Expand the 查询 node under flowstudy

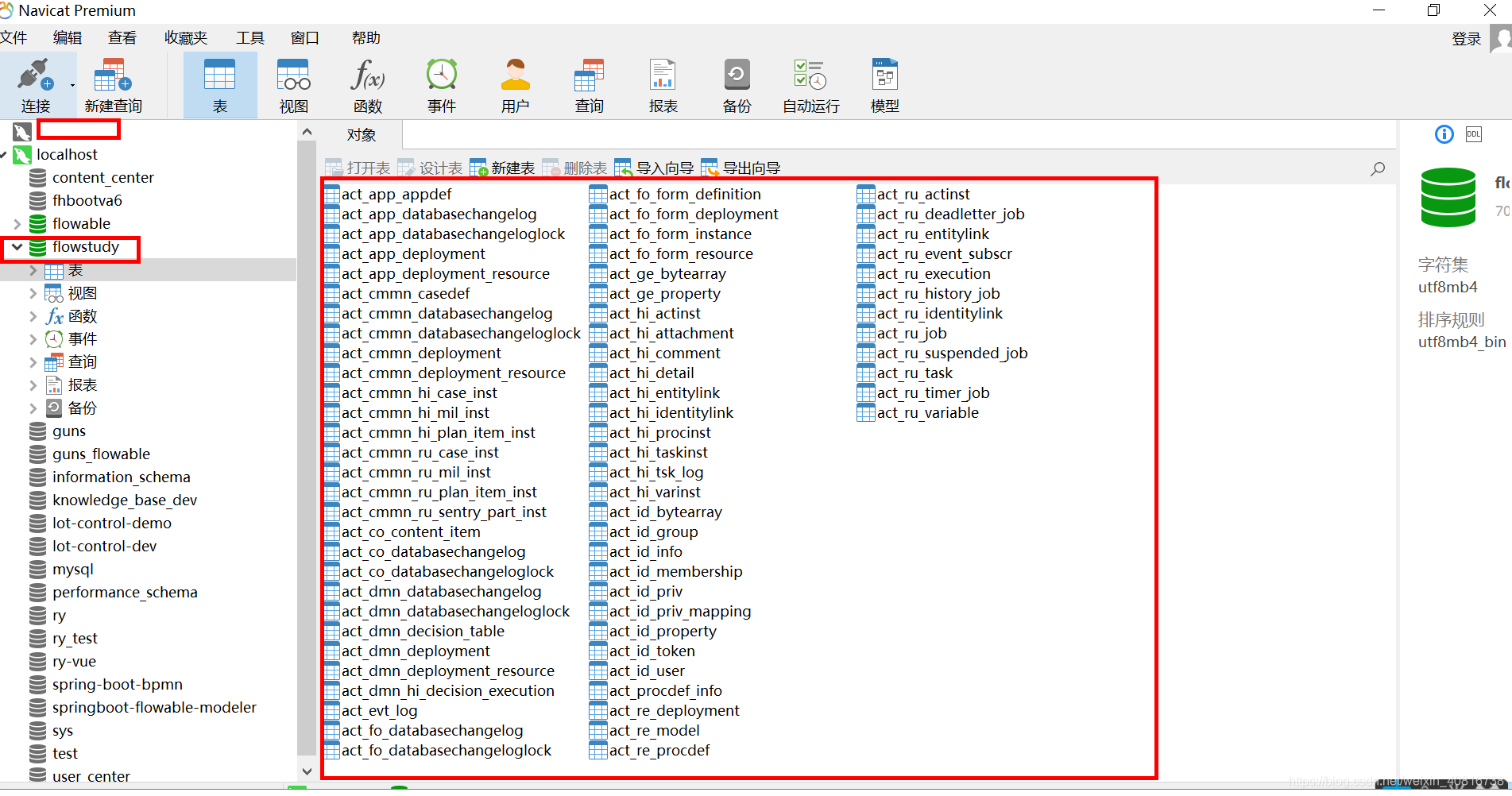pos(33,362)
